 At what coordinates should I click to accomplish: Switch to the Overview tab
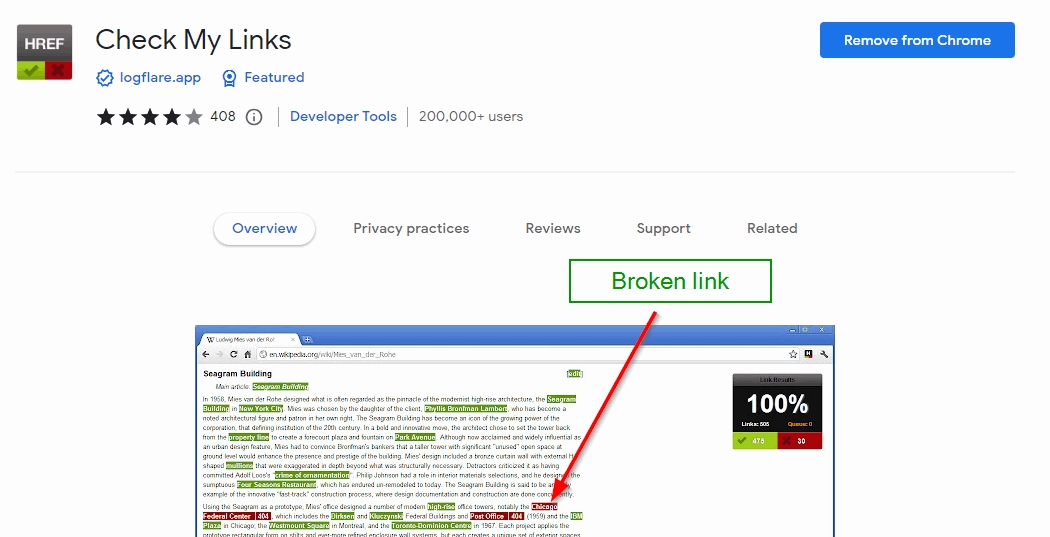coord(264,229)
